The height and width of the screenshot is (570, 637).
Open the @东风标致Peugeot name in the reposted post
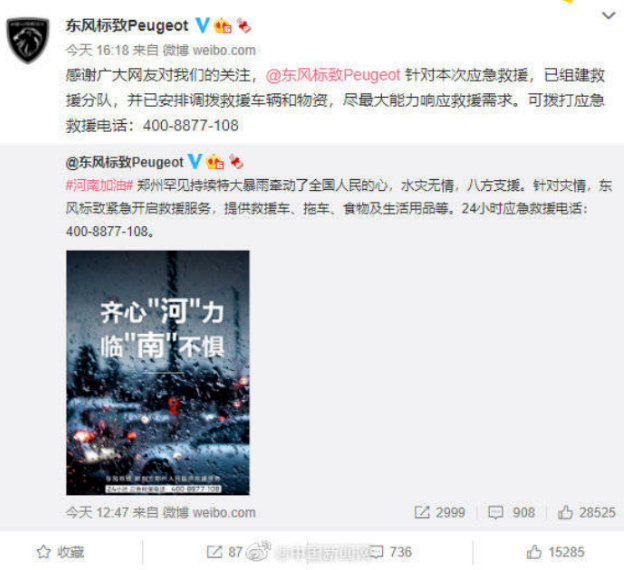point(125,162)
